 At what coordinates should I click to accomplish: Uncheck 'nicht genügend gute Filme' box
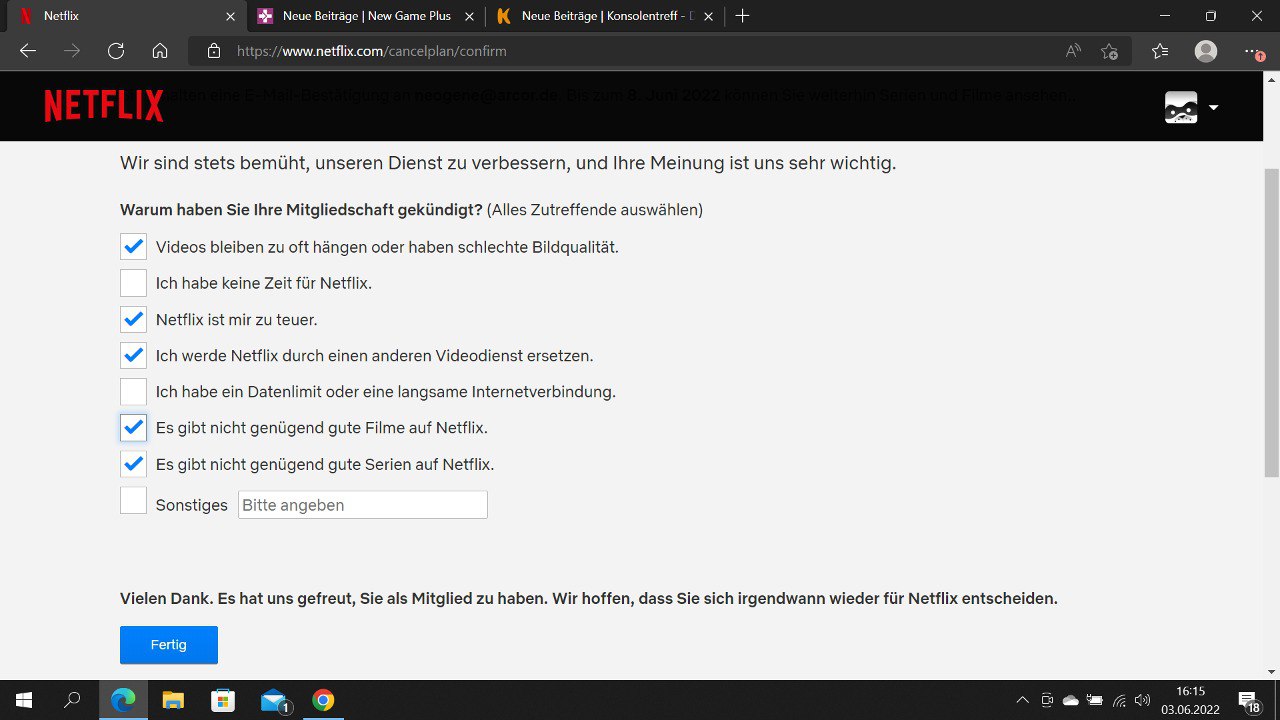[x=133, y=428]
